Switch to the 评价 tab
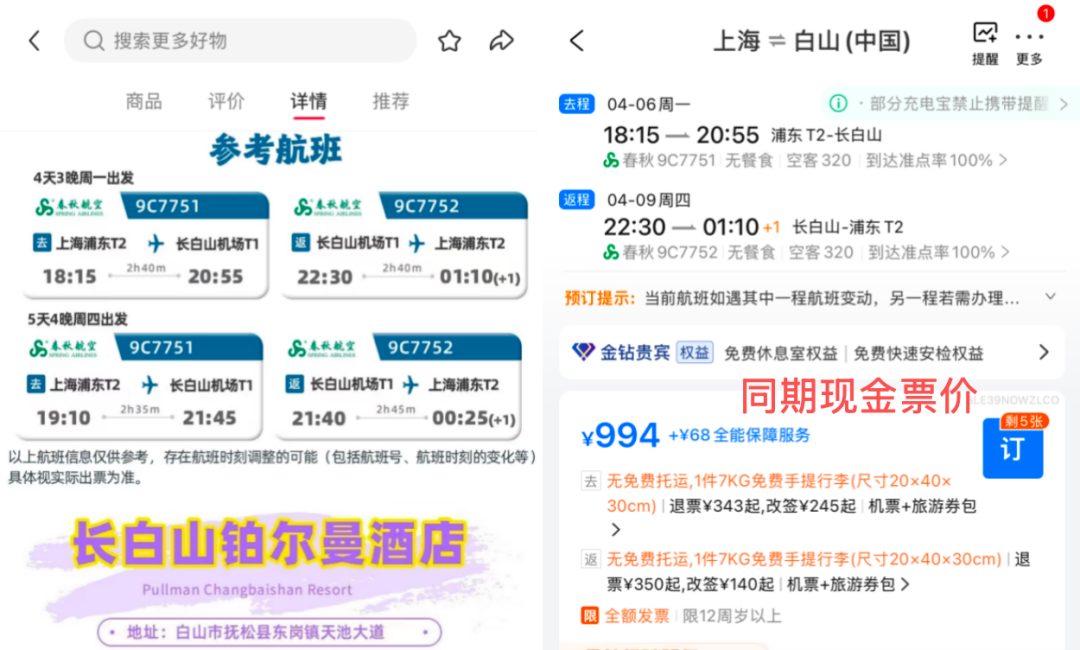1080x650 pixels. (x=225, y=101)
